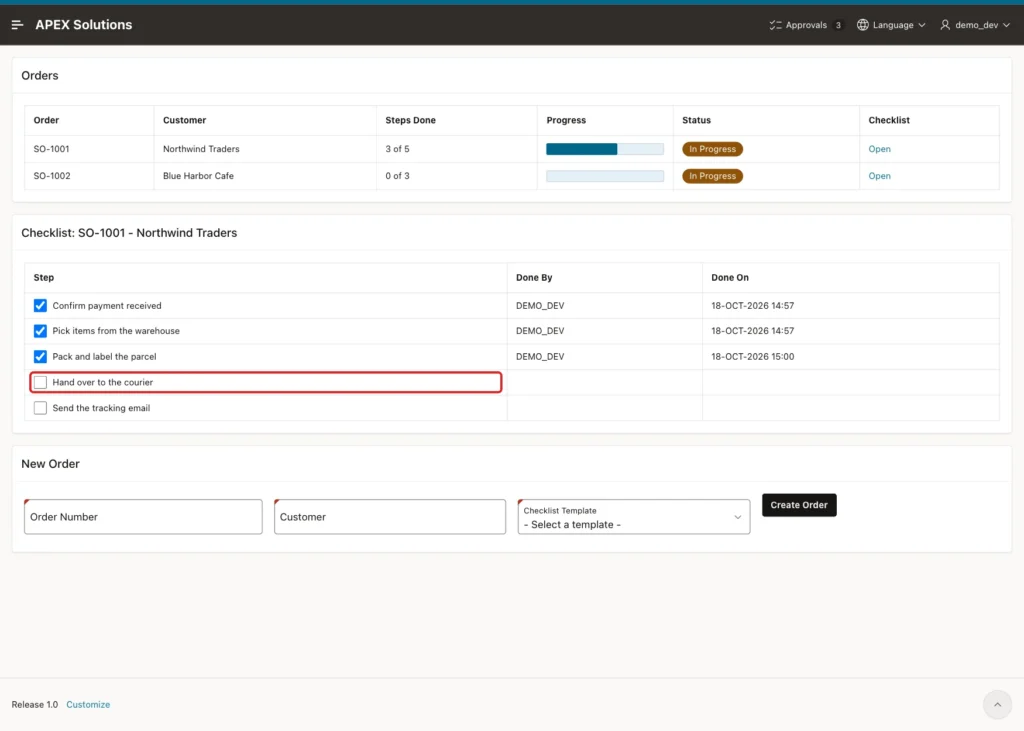Click the Create Order button
The width and height of the screenshot is (1024, 731).
tap(799, 505)
